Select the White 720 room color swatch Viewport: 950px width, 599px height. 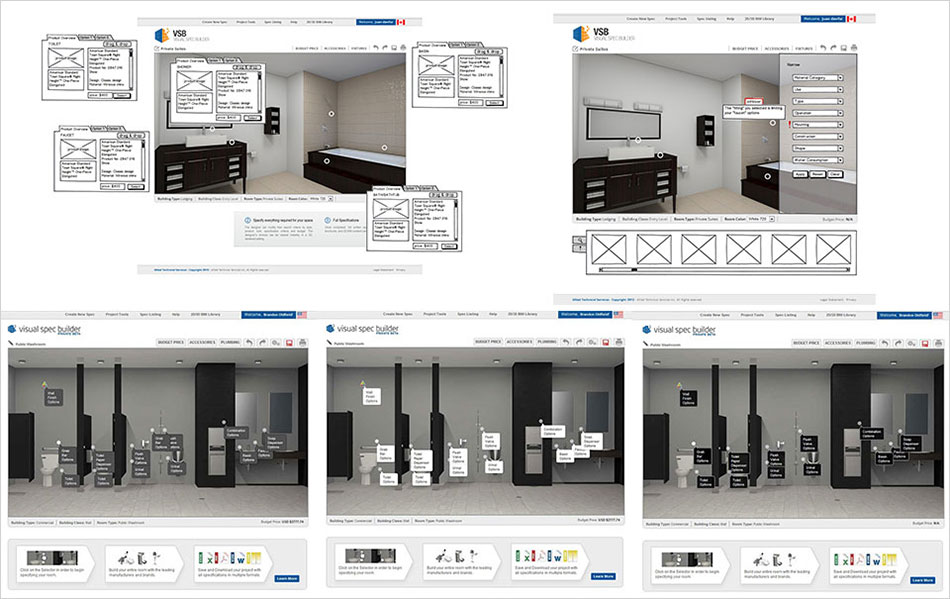(759, 219)
